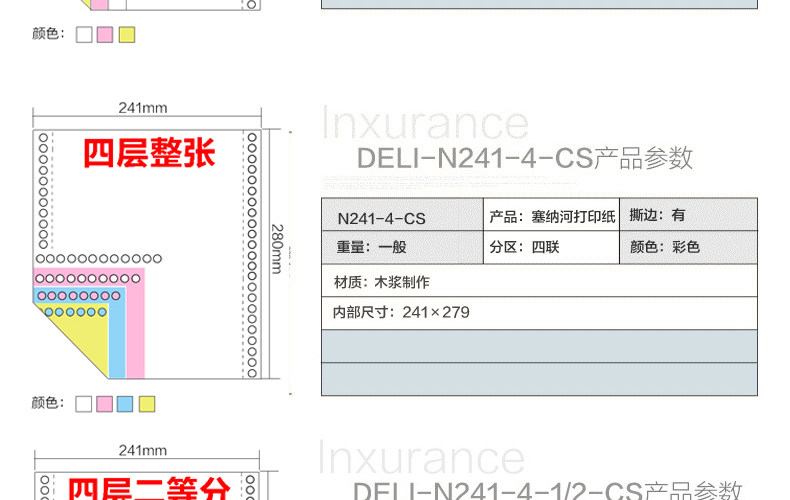Viewport: 790px width, 500px height.
Task: Click the blue swatch under four-layer paper
Action: [x=125, y=404]
